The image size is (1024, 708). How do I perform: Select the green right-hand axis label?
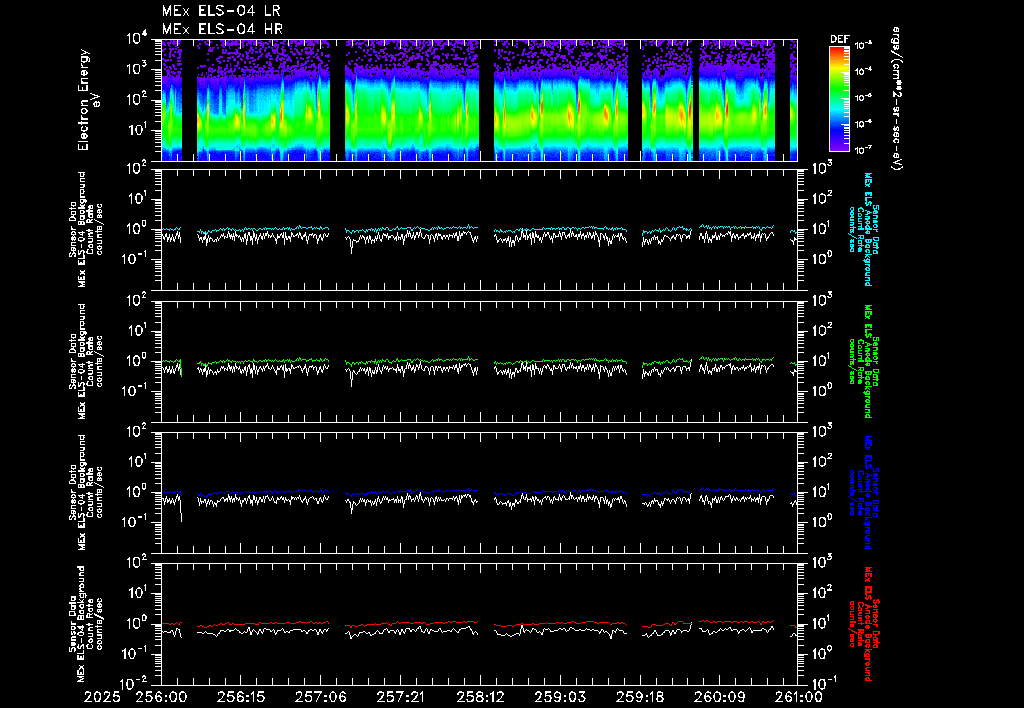(x=863, y=361)
